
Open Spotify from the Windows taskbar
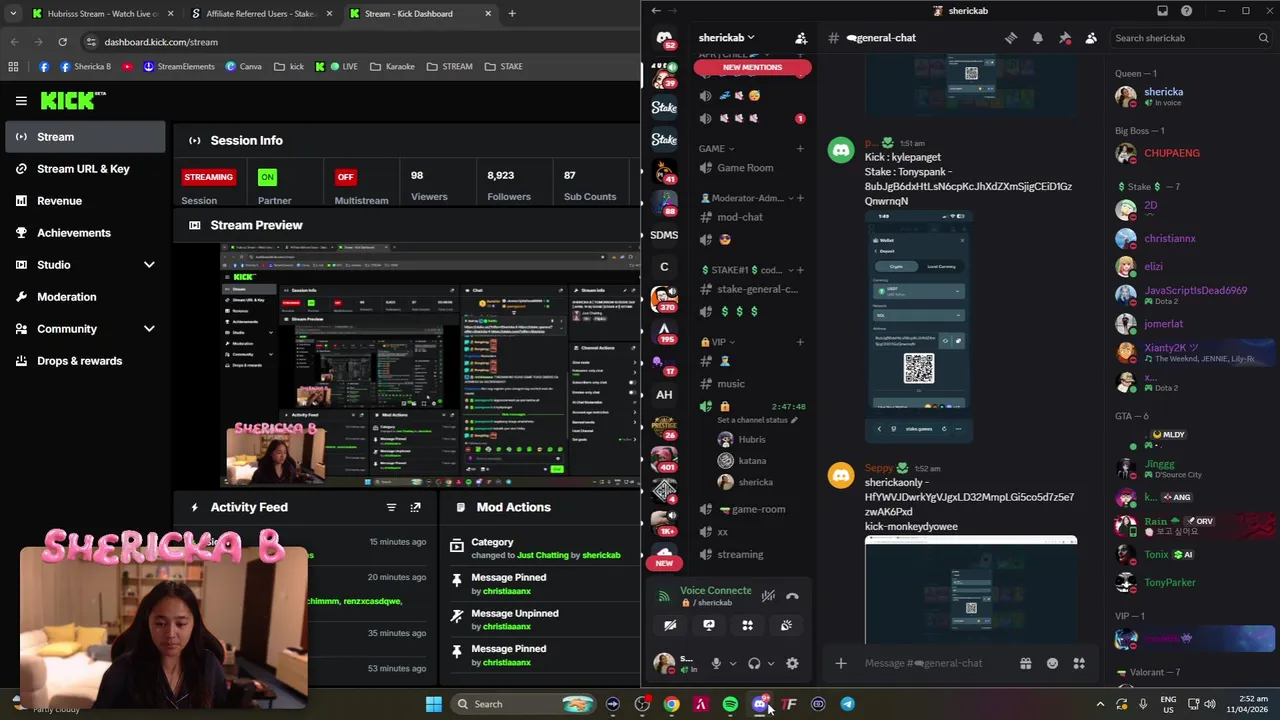(730, 704)
